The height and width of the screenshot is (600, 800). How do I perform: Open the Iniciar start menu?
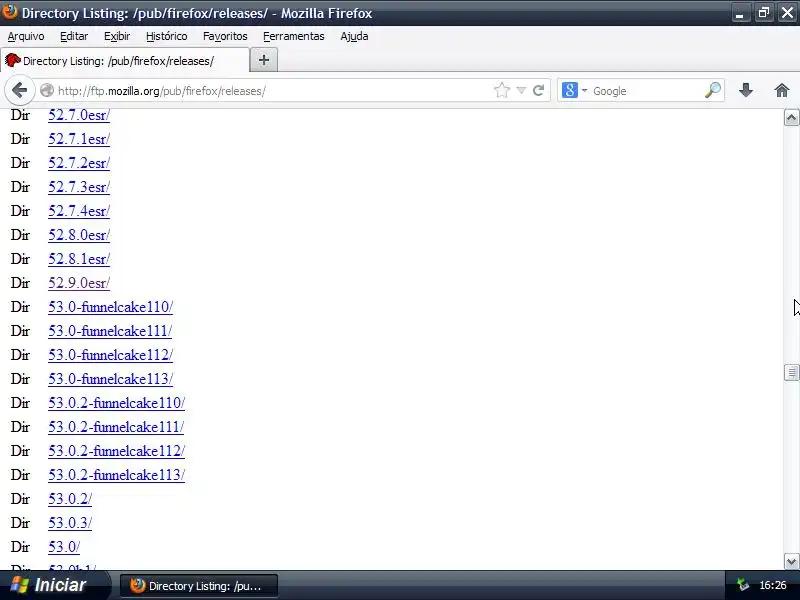pos(54,585)
